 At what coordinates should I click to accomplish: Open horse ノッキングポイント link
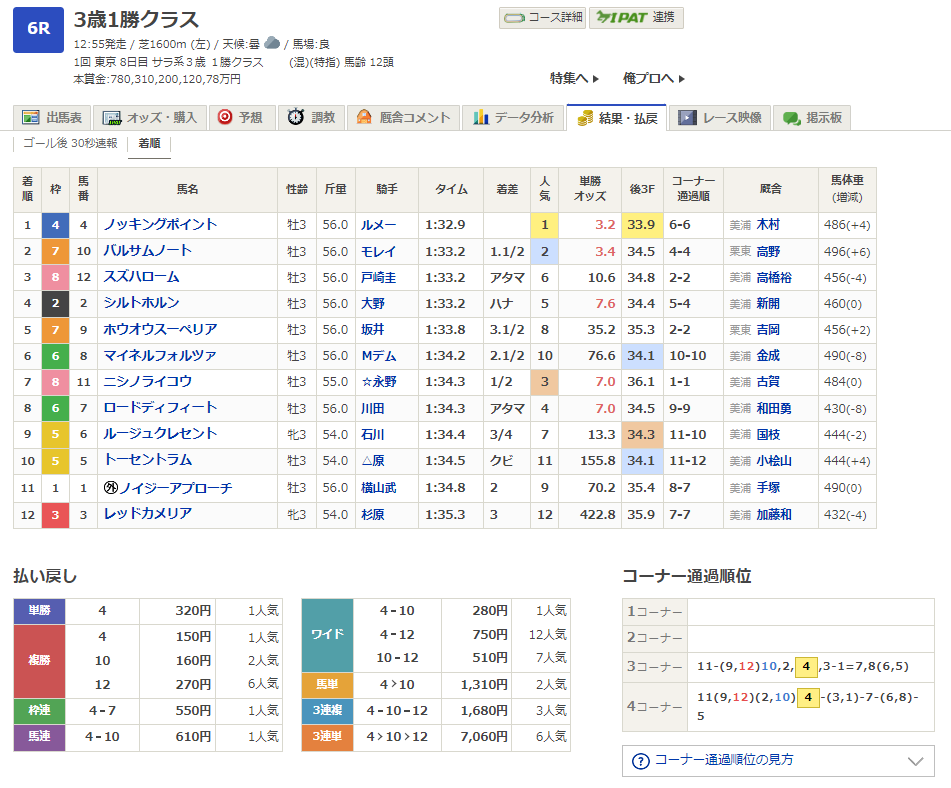pos(160,224)
